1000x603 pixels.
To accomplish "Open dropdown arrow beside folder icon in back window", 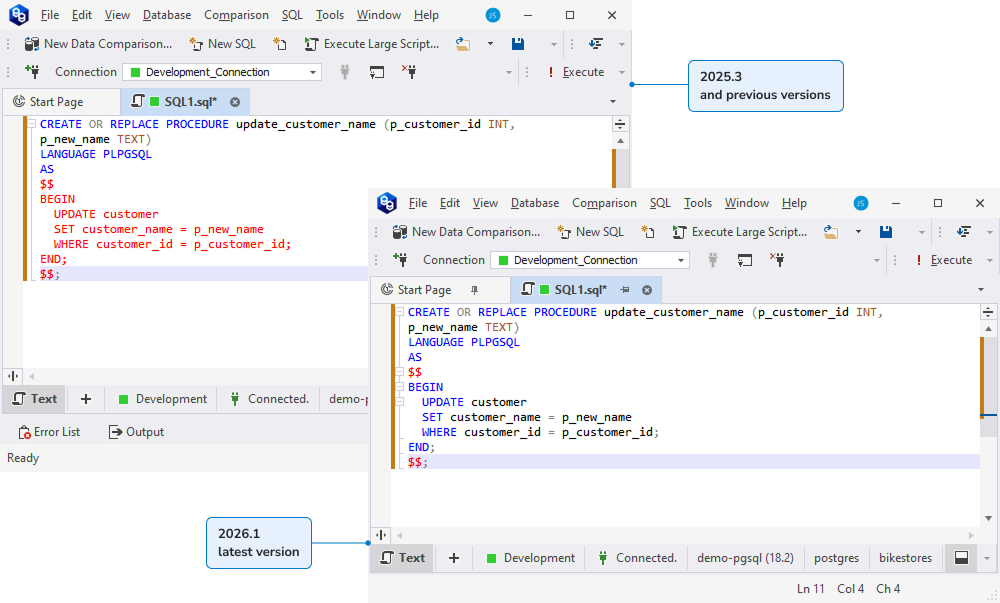I will click(490, 44).
